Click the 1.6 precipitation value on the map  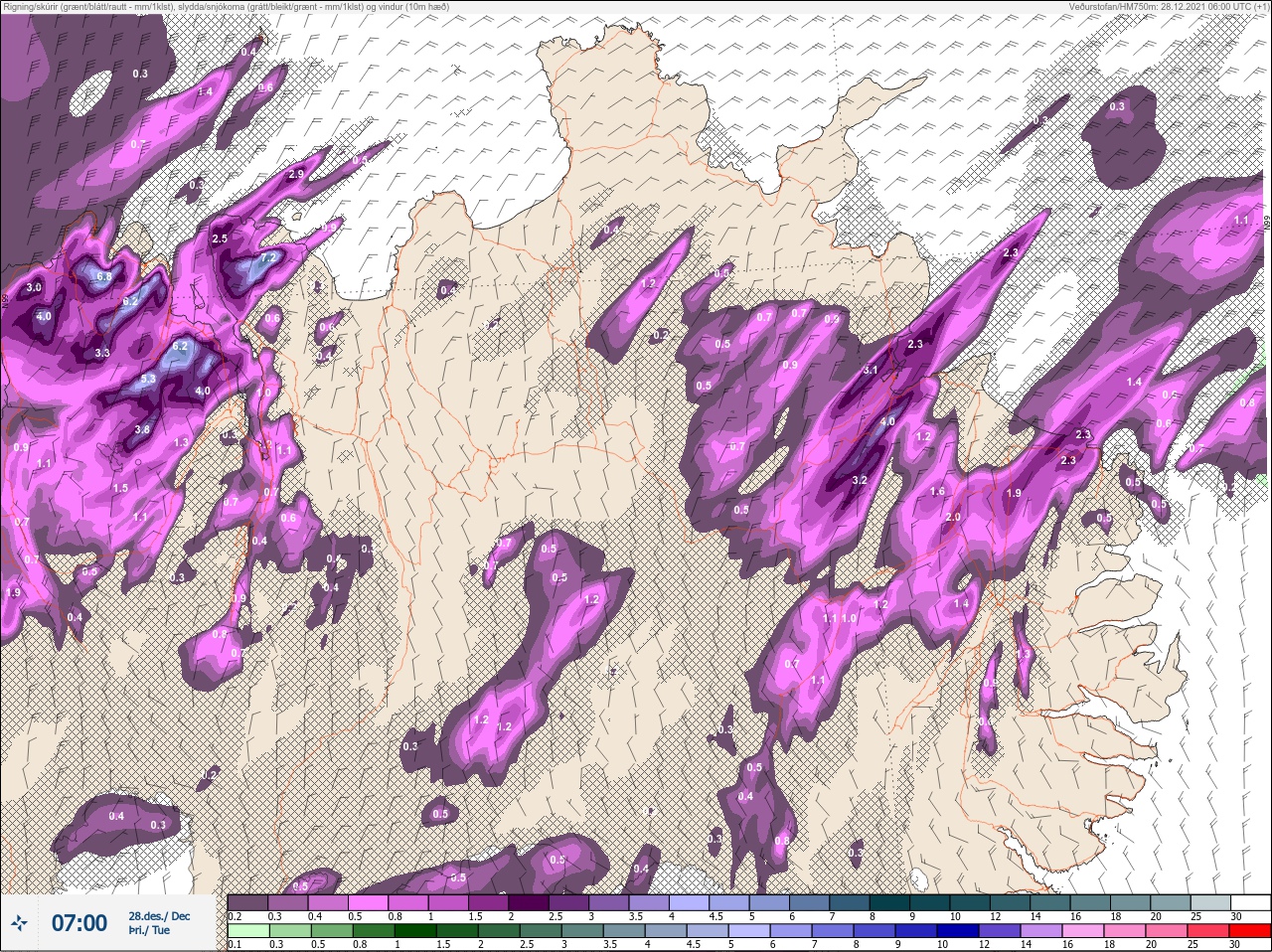coord(937,492)
